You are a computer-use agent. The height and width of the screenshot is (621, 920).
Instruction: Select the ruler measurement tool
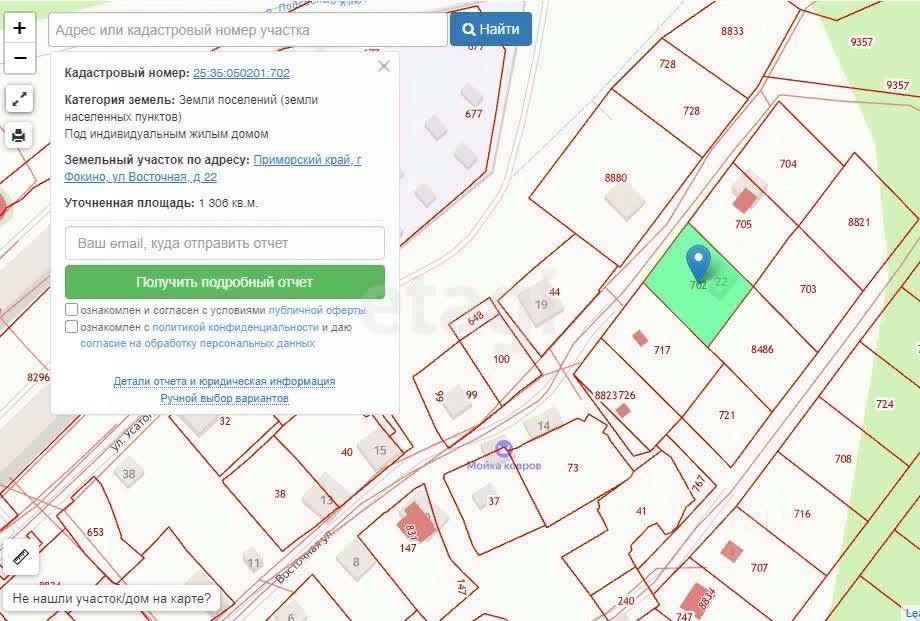pos(21,557)
